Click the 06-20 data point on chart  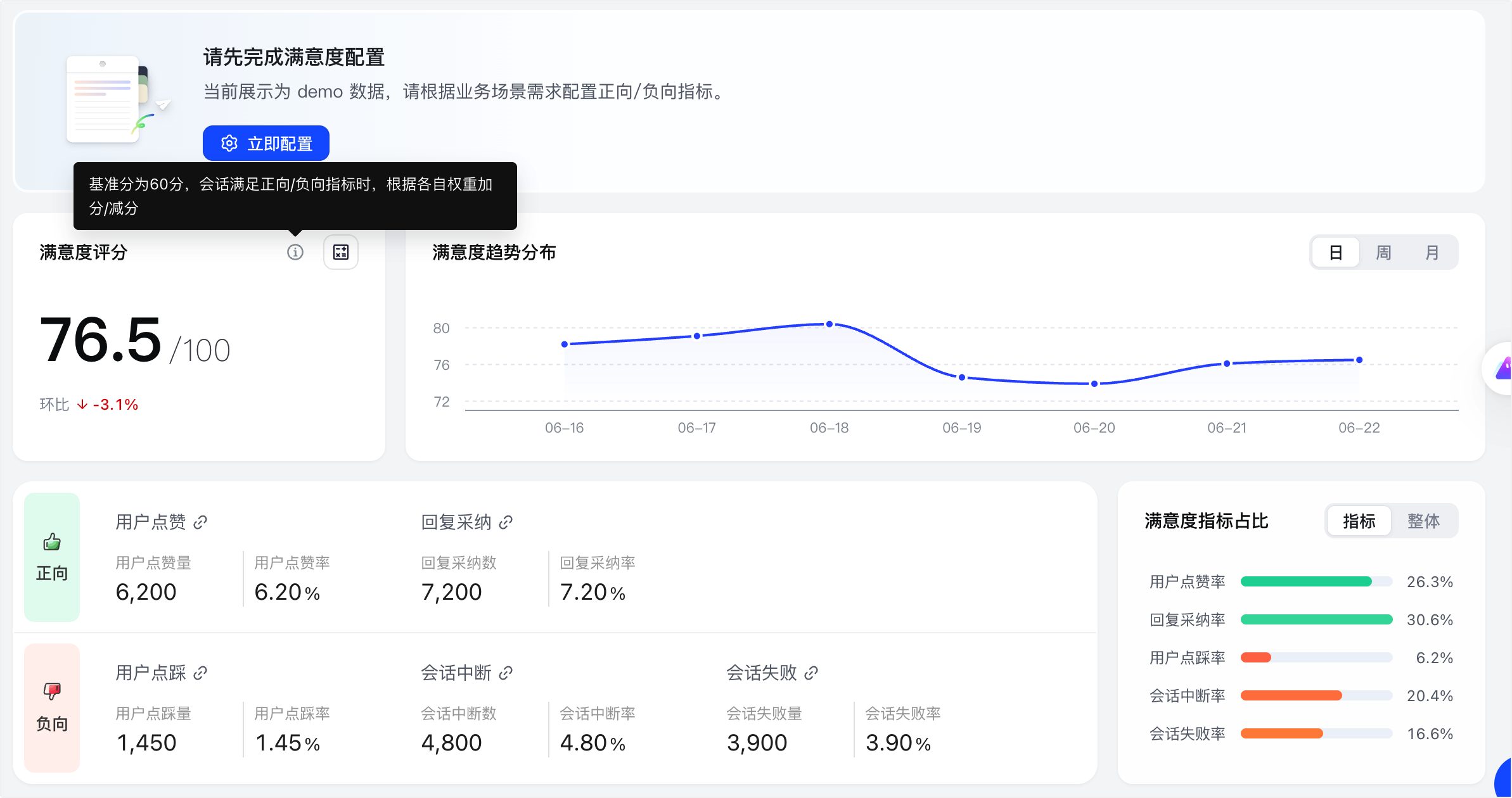tap(1094, 384)
